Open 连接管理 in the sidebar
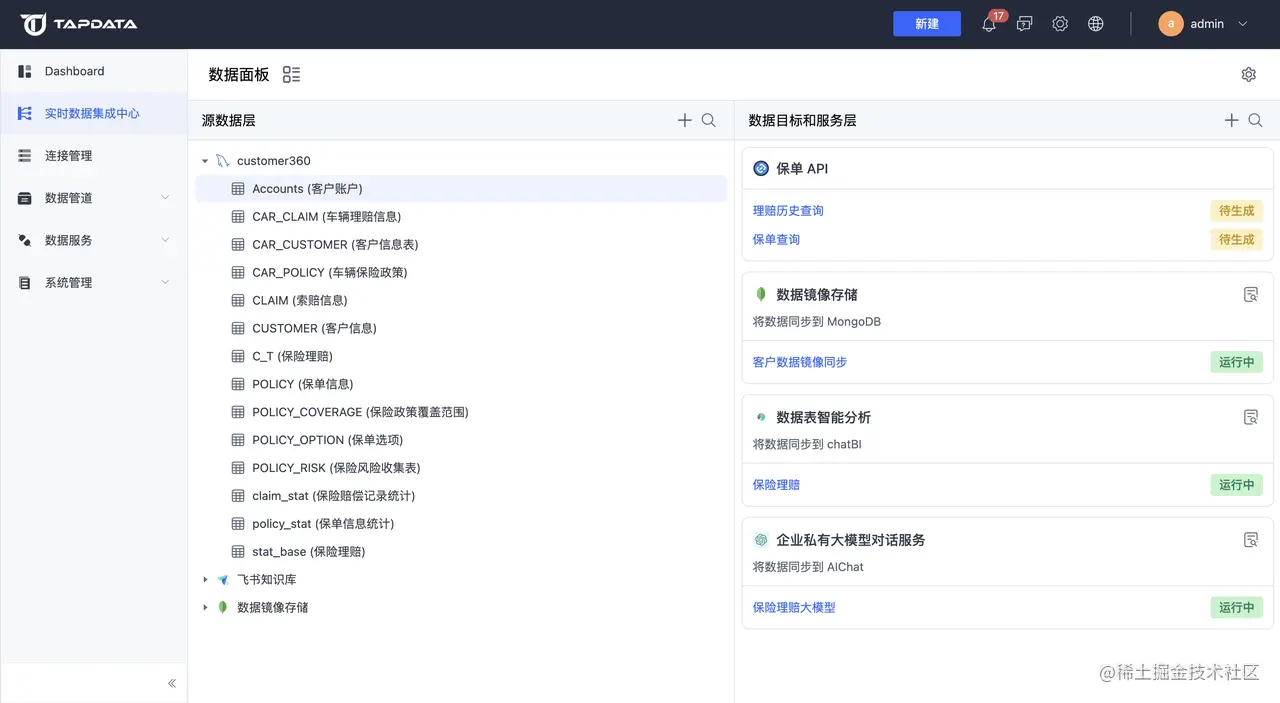Screen dimensions: 1280x703 (94, 156)
